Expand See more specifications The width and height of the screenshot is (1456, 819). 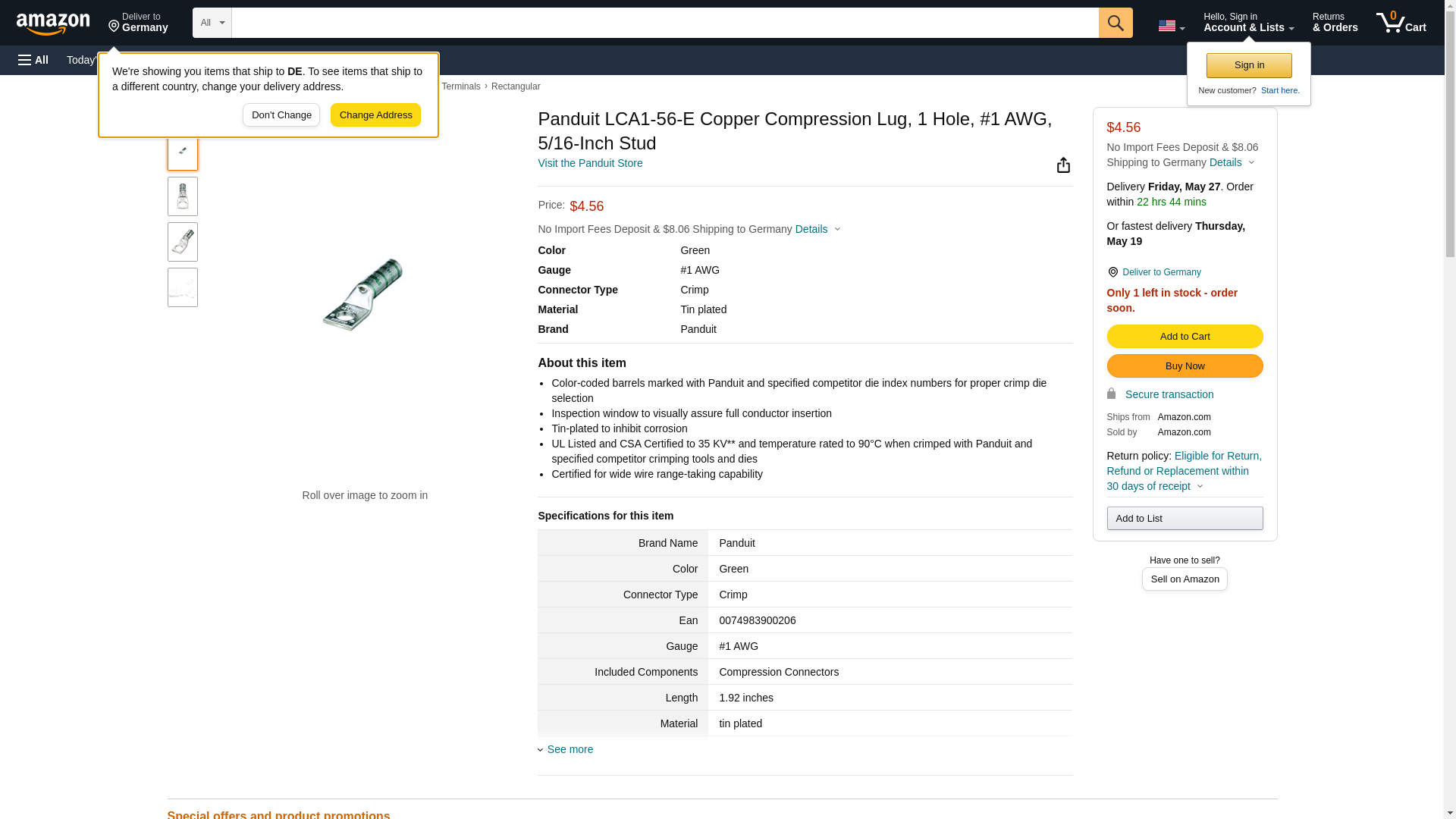click(570, 749)
